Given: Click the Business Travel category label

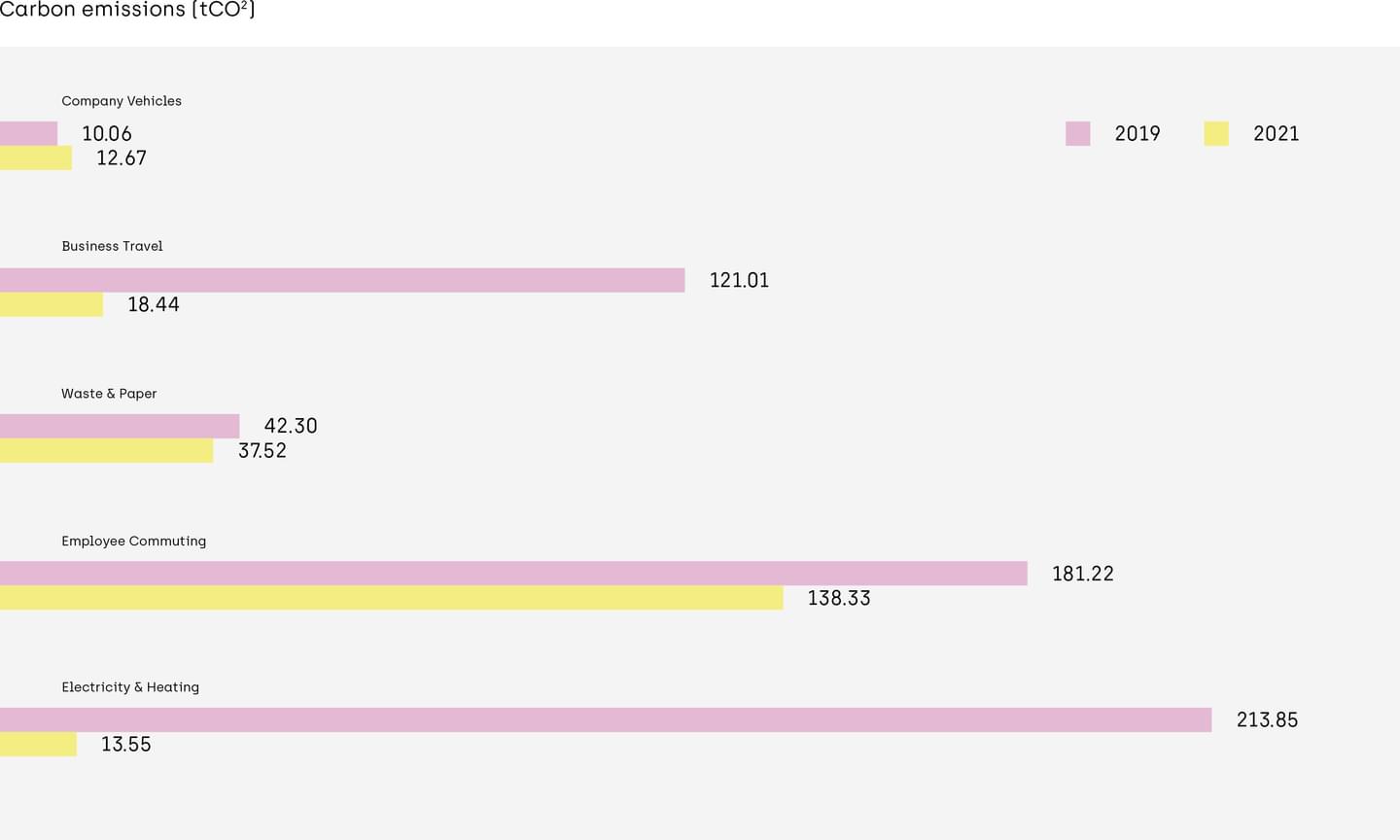Looking at the screenshot, I should point(112,246).
